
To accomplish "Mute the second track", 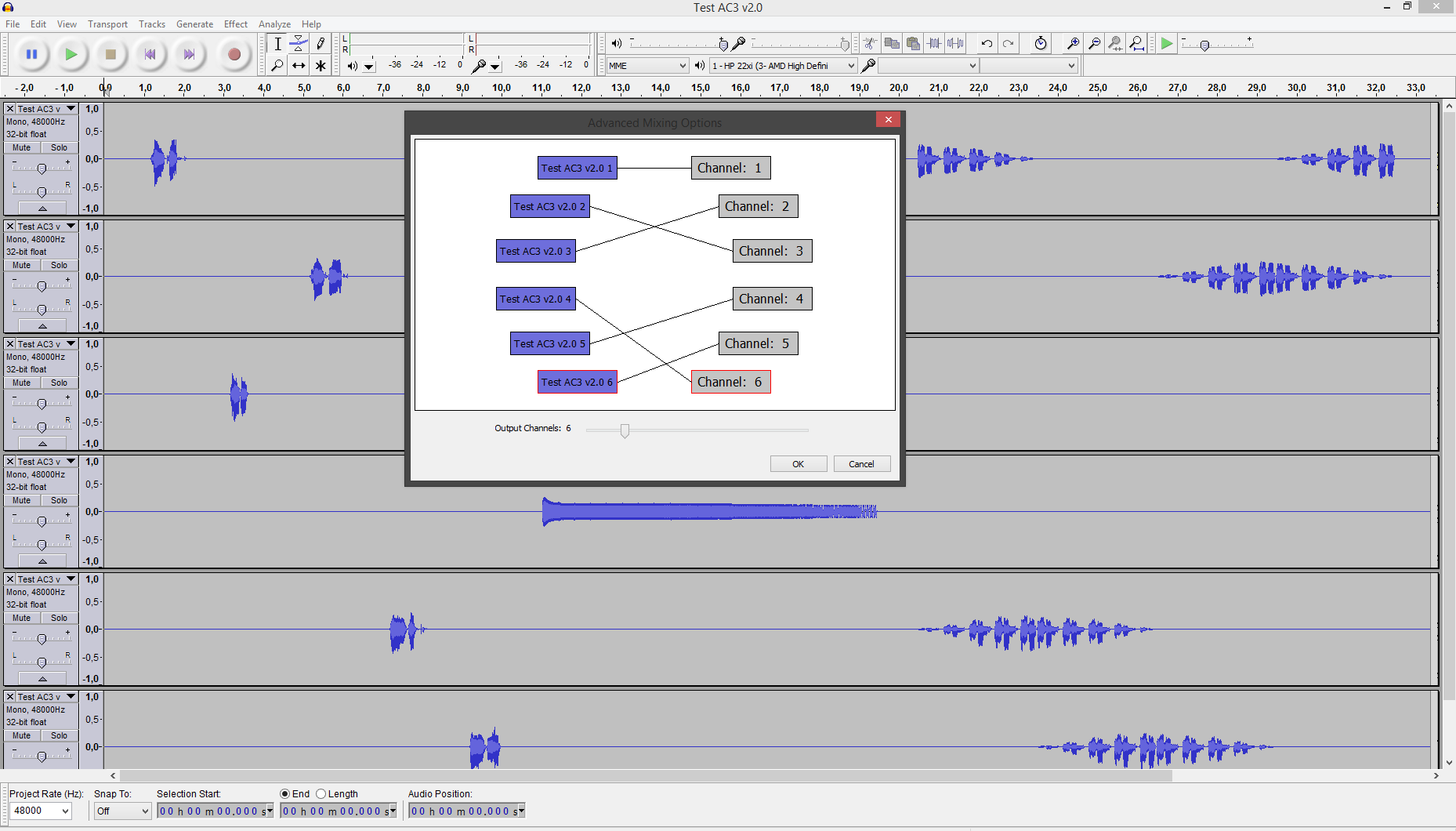I will pyautogui.click(x=22, y=265).
